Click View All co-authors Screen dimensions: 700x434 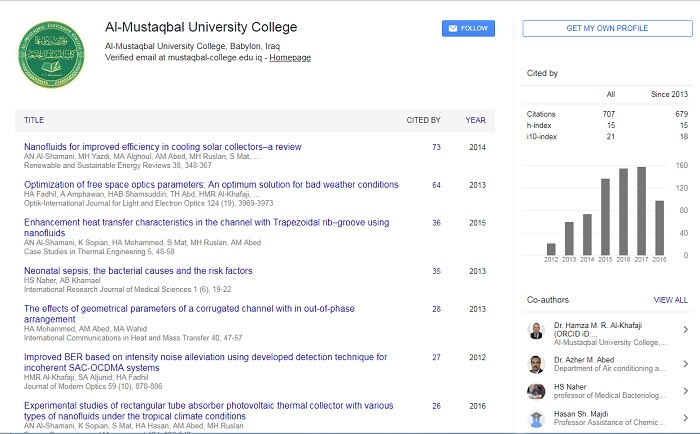point(670,300)
